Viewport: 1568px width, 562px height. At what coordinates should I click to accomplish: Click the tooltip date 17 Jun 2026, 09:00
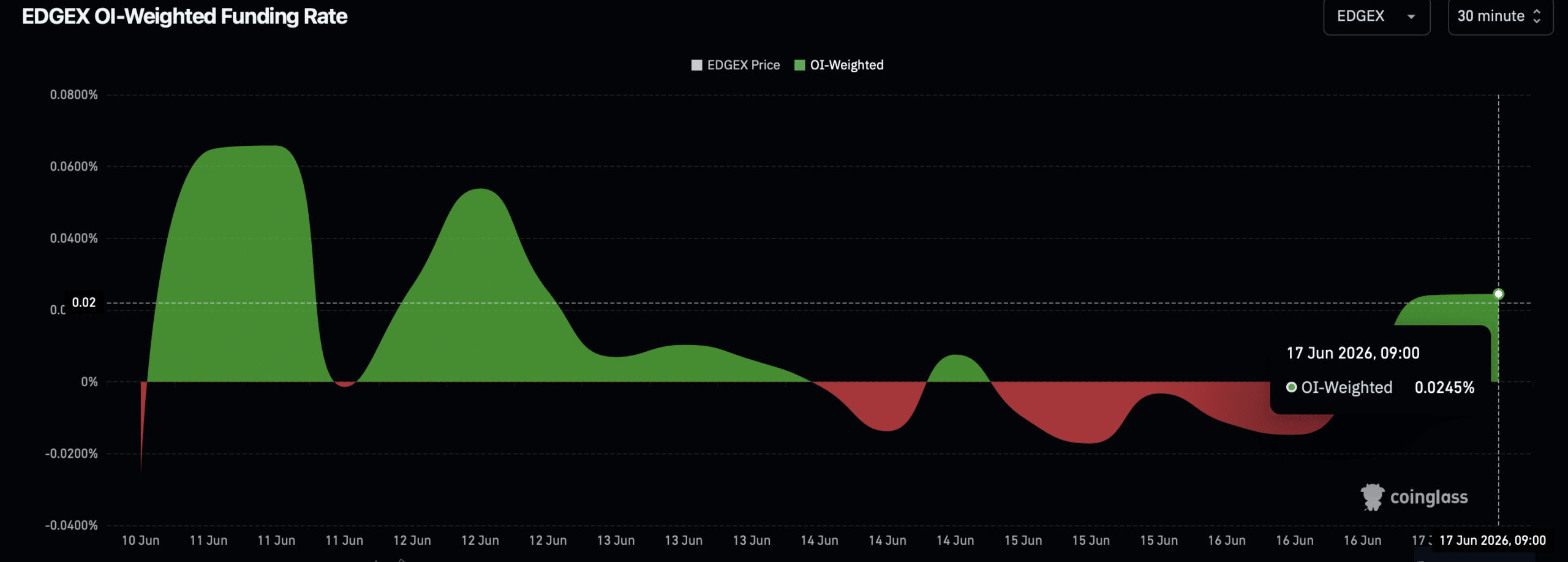1353,353
